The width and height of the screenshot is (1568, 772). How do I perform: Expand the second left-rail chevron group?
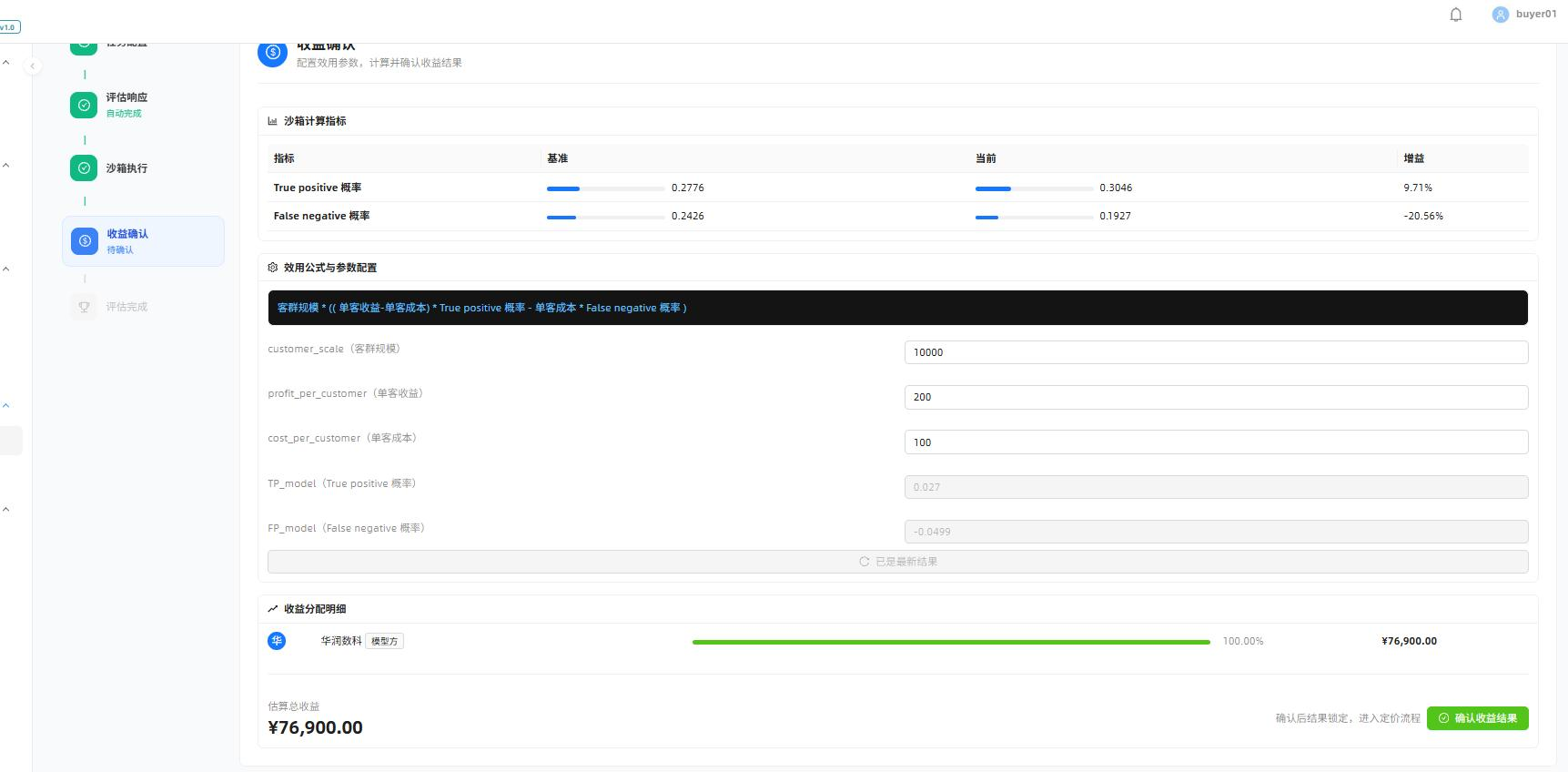click(x=6, y=166)
